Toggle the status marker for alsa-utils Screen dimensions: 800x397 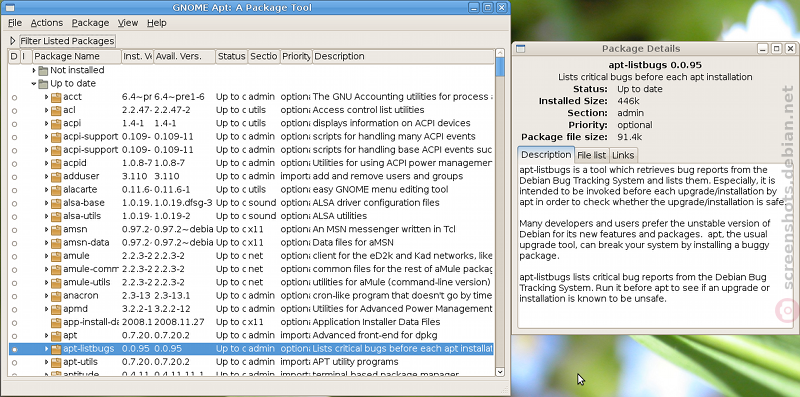[x=14, y=216]
